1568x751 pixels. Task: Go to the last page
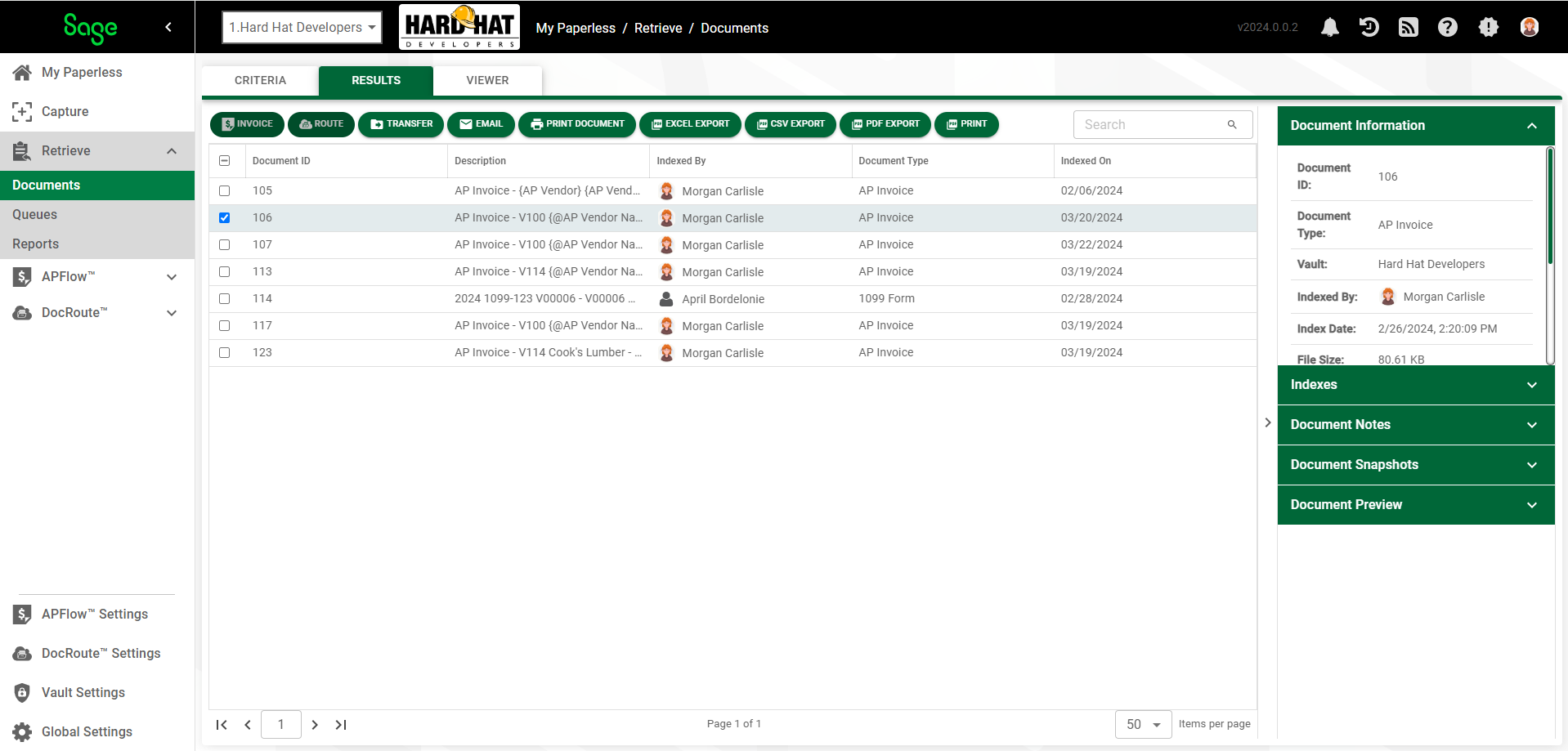(x=341, y=724)
